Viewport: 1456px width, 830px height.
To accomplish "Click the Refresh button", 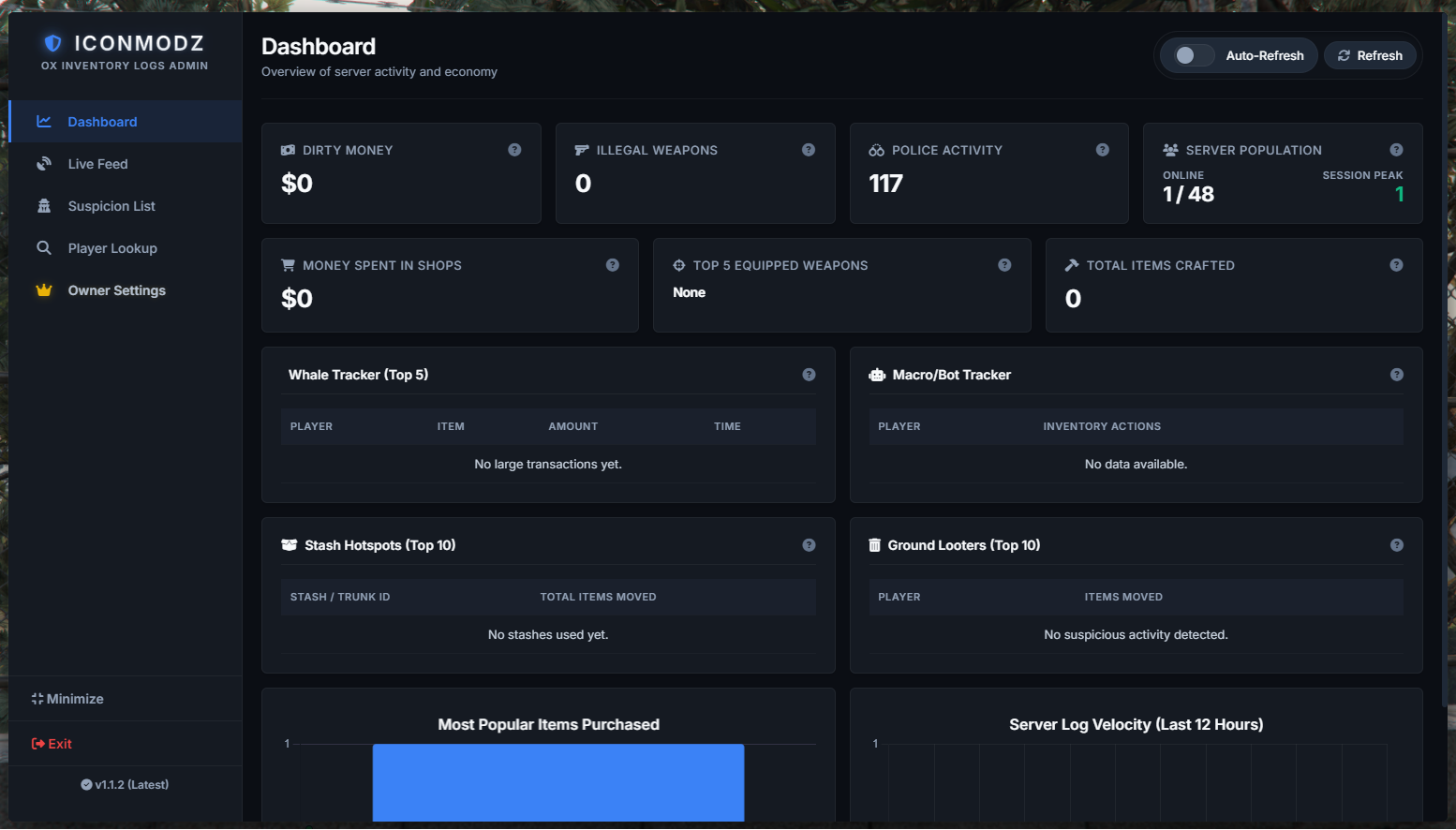I will click(1370, 55).
